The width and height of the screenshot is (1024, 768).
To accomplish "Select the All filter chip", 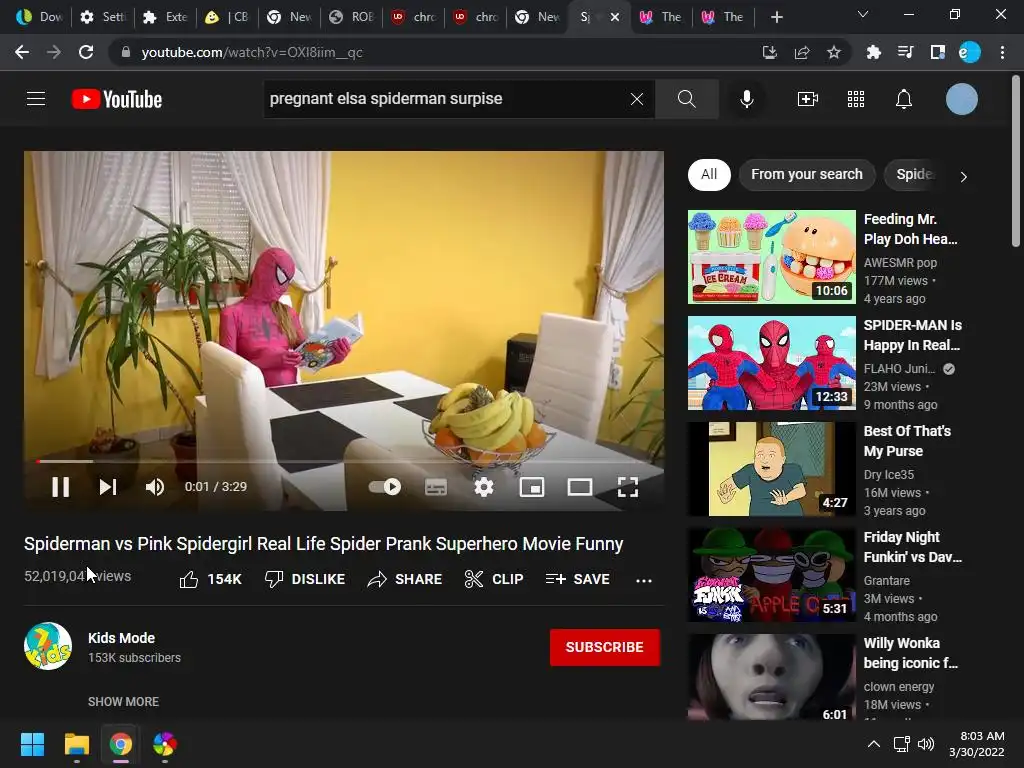I will (709, 174).
